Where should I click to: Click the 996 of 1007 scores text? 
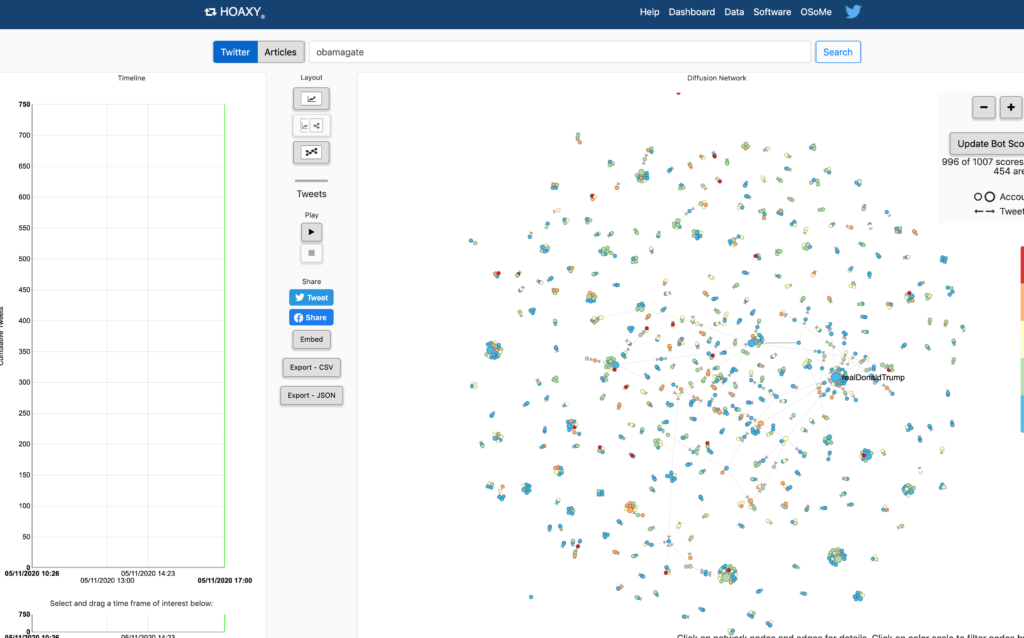pyautogui.click(x=982, y=162)
